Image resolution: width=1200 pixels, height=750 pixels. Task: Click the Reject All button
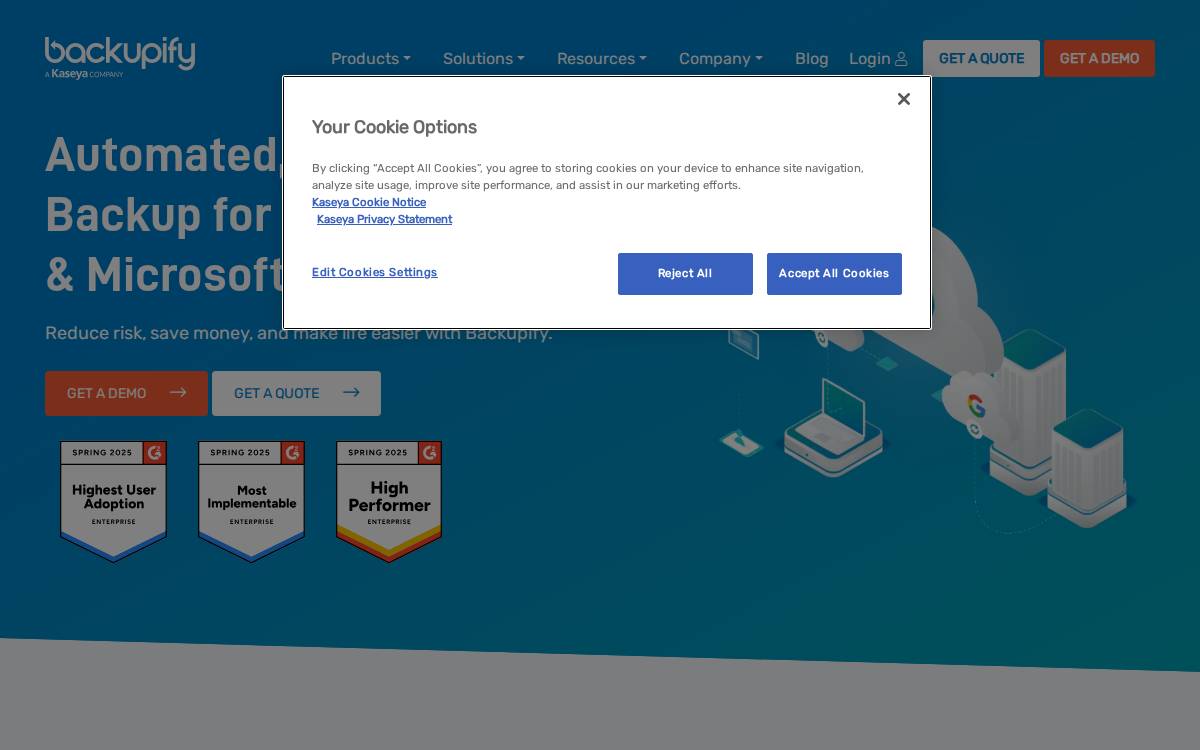pos(685,274)
